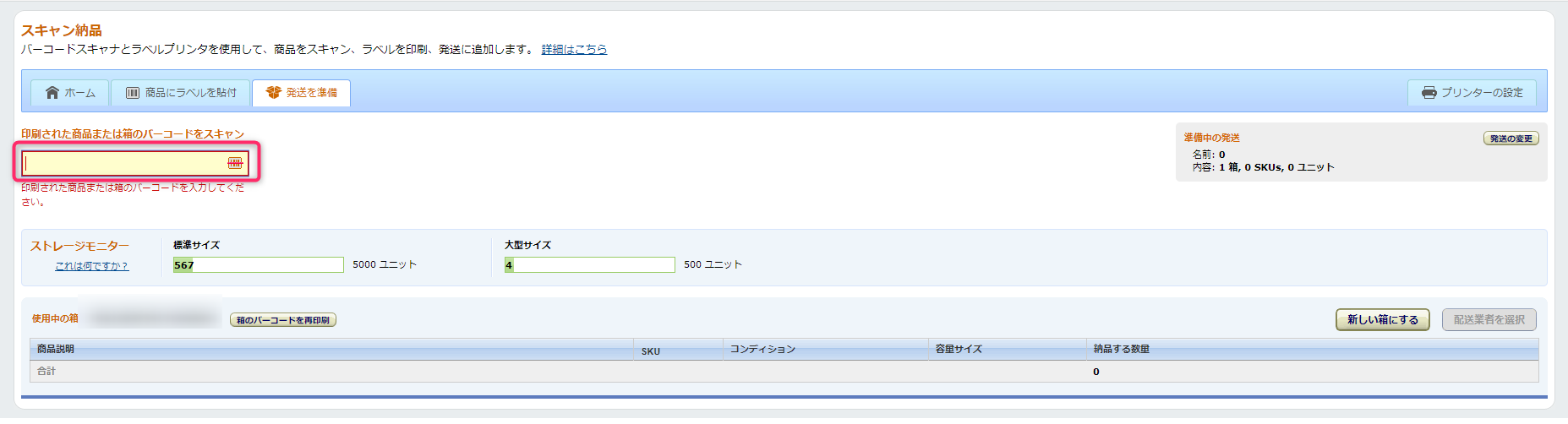Click the red barcode icon inside scan field
This screenshot has height=424, width=1568.
pos(235,163)
